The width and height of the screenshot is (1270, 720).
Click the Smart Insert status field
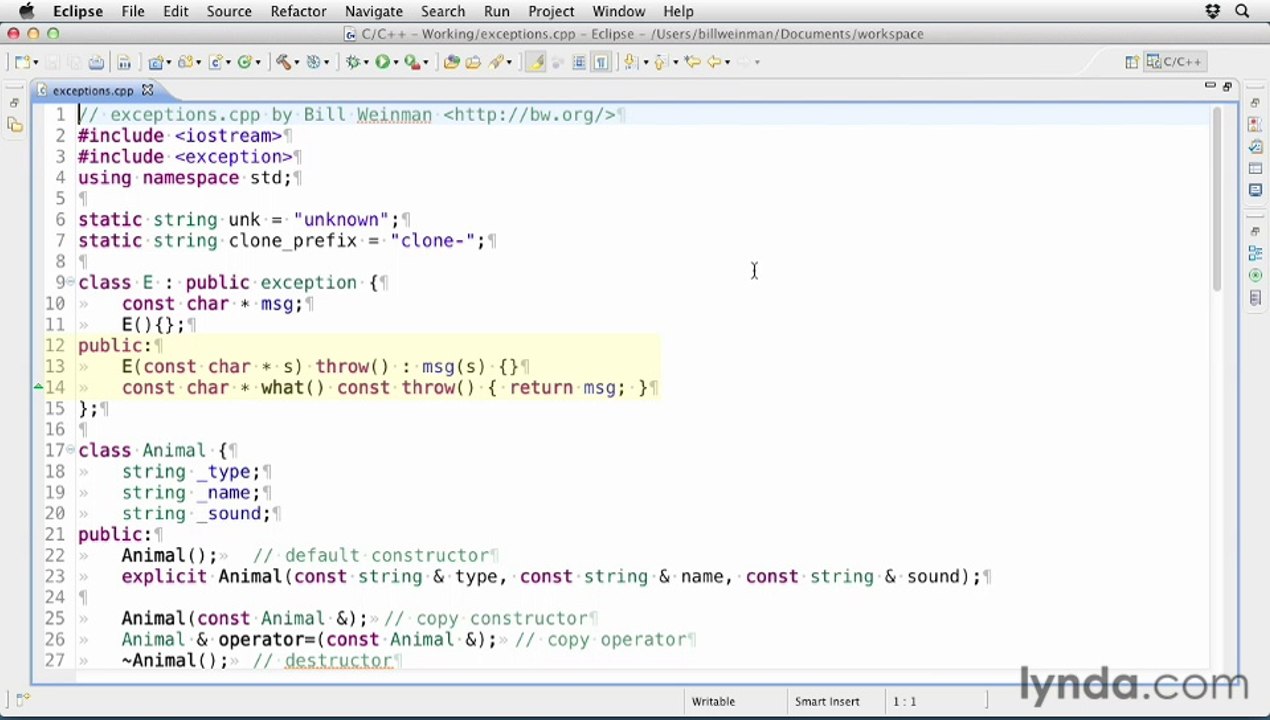(x=827, y=702)
